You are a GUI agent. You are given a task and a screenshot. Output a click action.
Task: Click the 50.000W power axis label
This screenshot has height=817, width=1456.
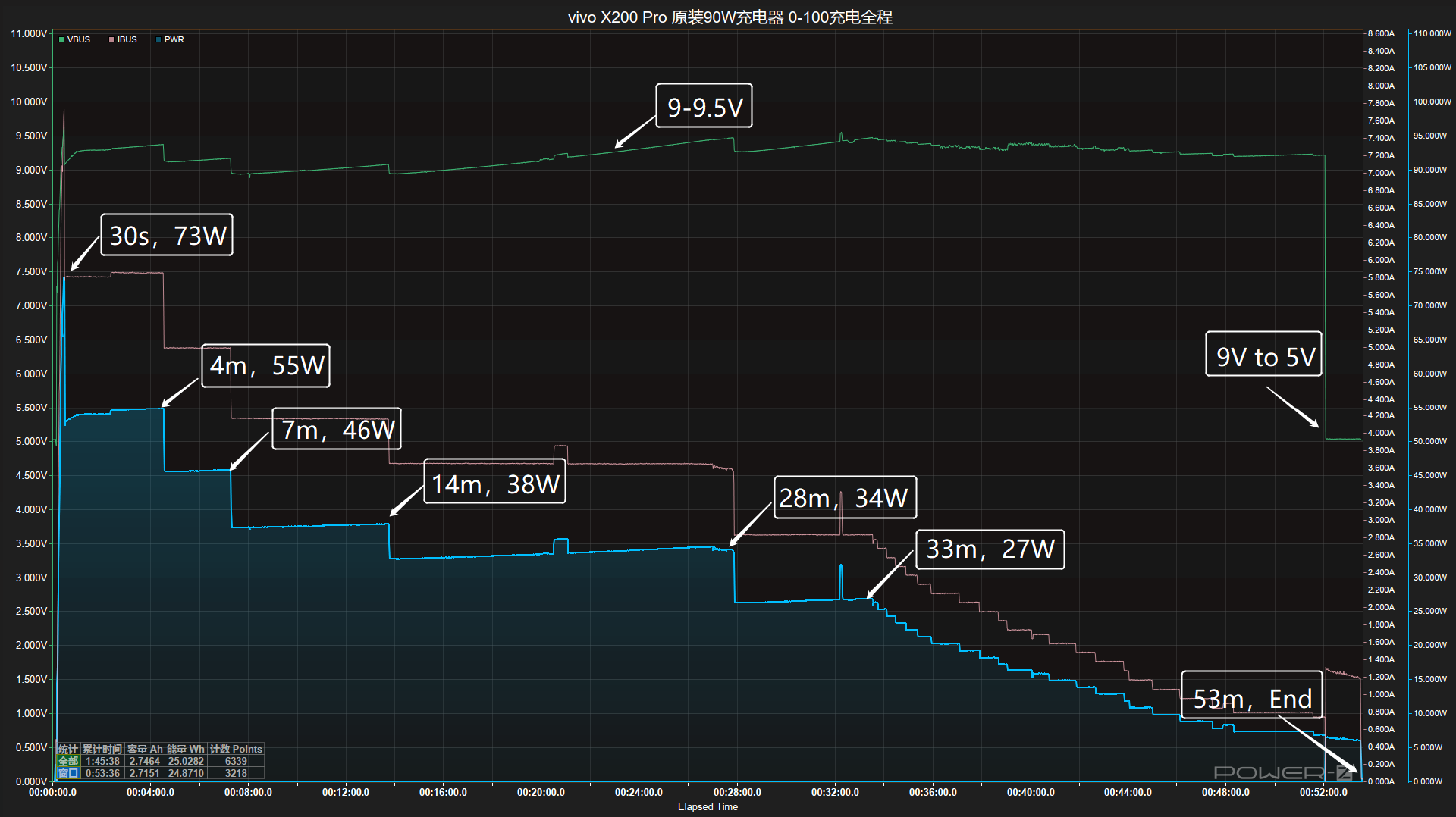[x=1430, y=441]
